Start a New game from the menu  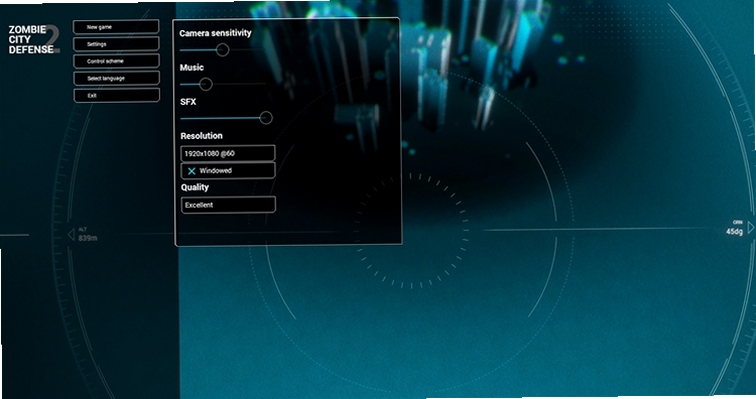116,27
